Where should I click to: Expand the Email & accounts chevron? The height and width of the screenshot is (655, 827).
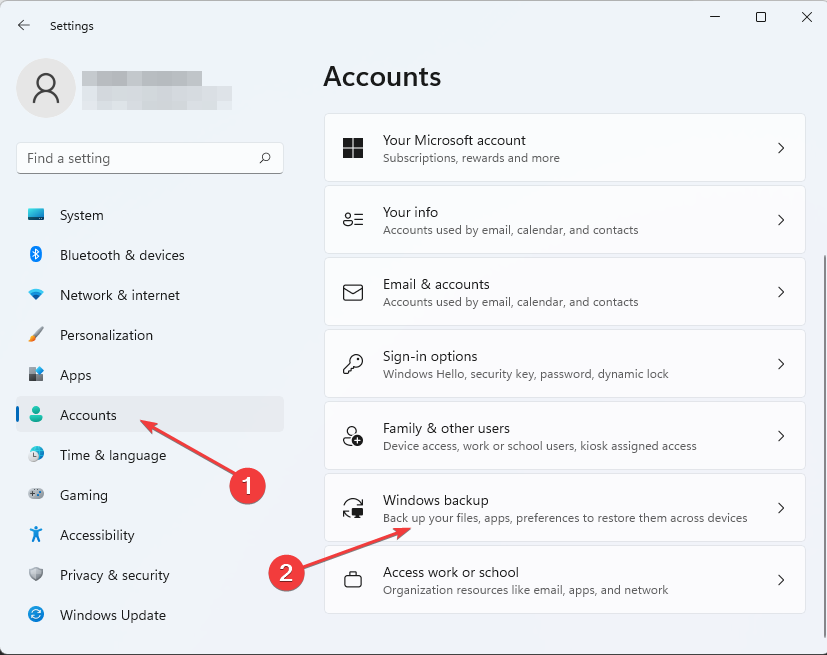click(x=781, y=292)
